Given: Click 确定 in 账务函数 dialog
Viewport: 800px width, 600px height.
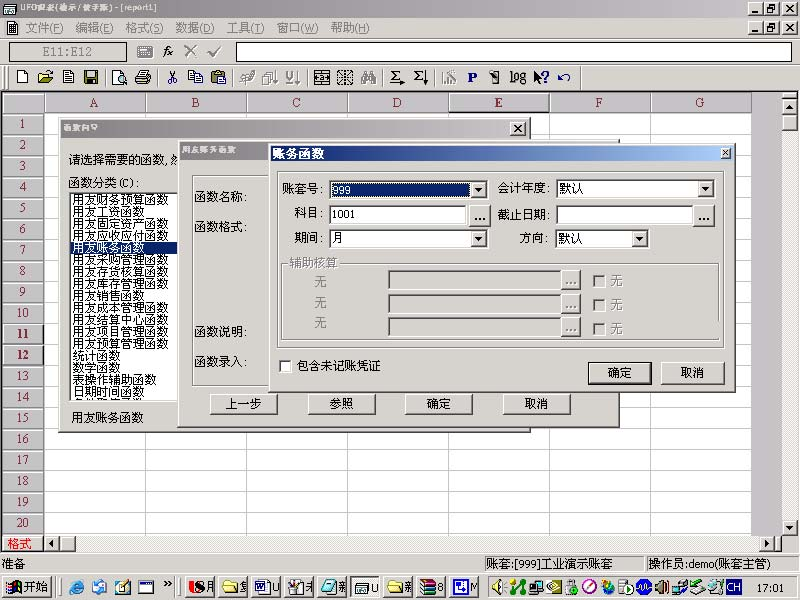Looking at the screenshot, I should (x=620, y=373).
